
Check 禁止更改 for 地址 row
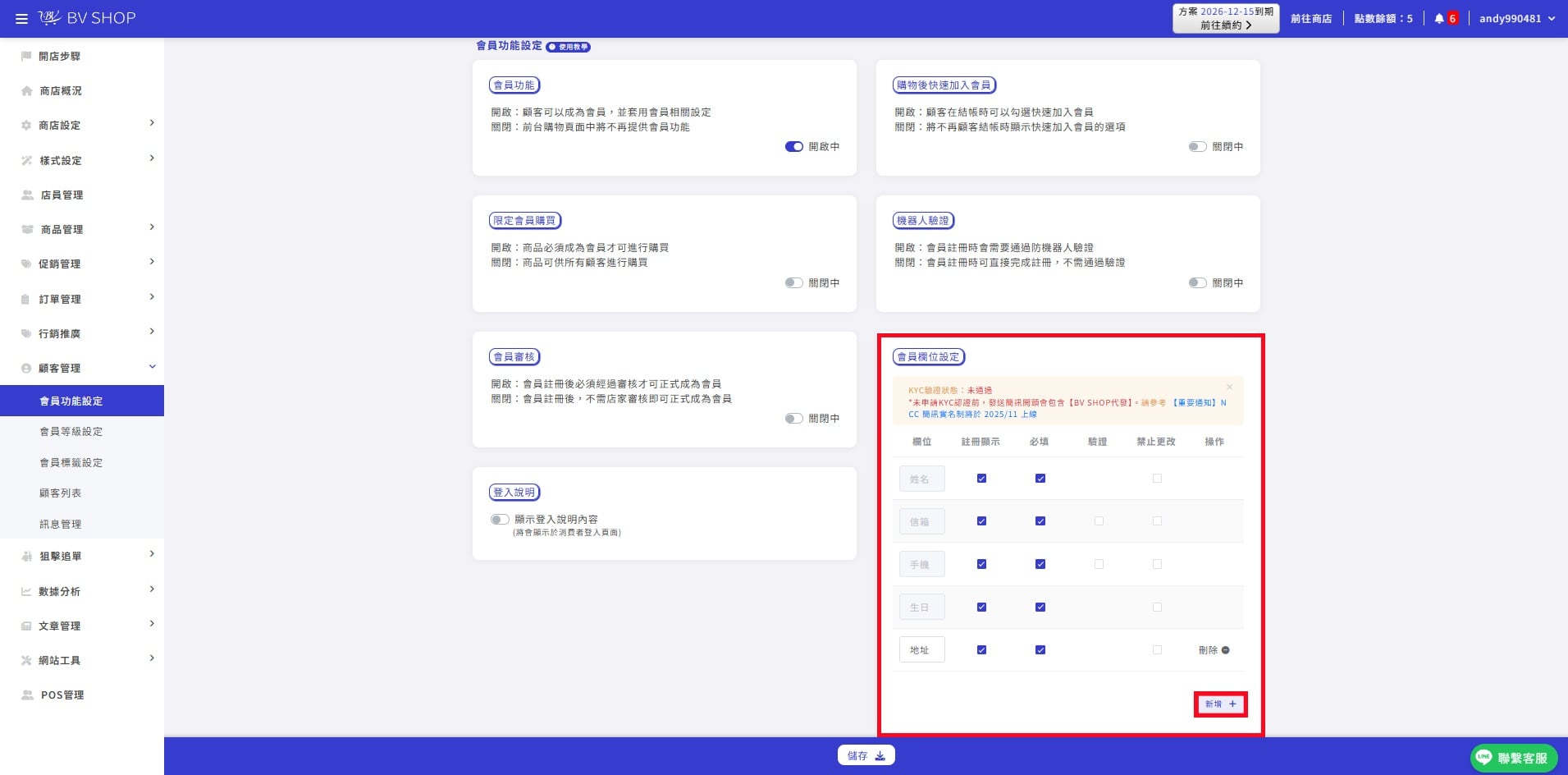point(1157,649)
